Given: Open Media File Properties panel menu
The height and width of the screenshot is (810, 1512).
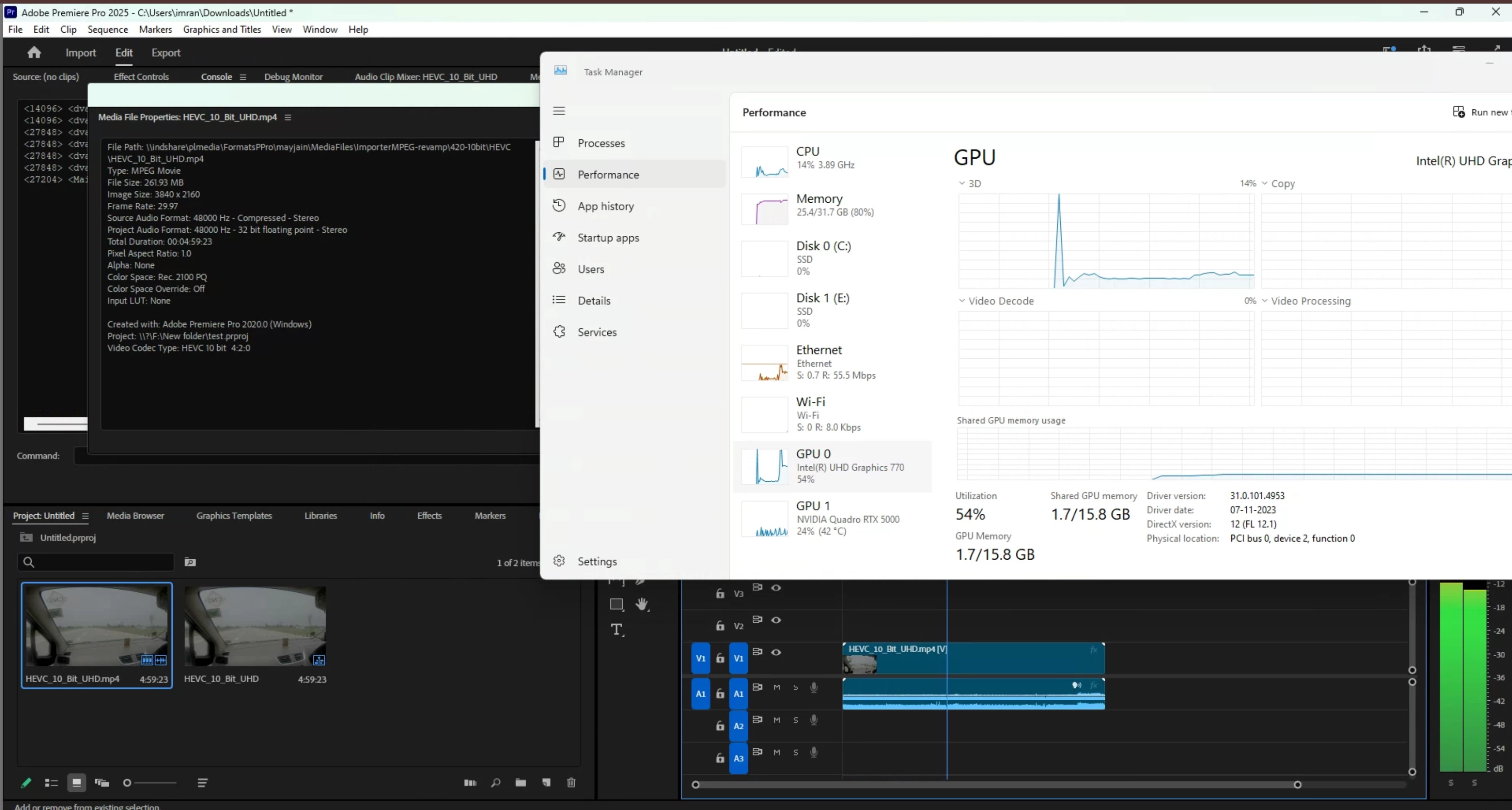Looking at the screenshot, I should (x=288, y=117).
